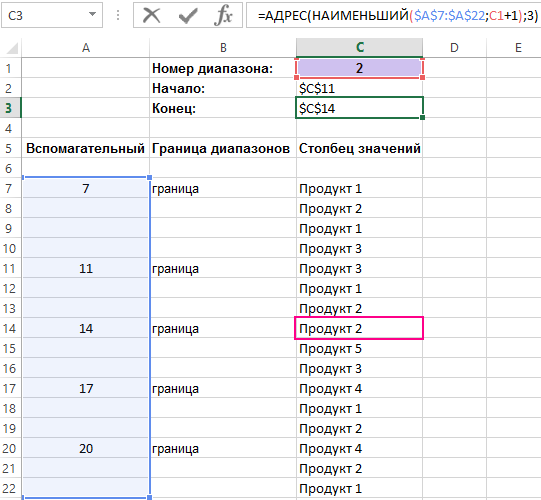541x500 pixels.
Task: Click header cell 'Граница диапазонов'
Action: point(223,148)
